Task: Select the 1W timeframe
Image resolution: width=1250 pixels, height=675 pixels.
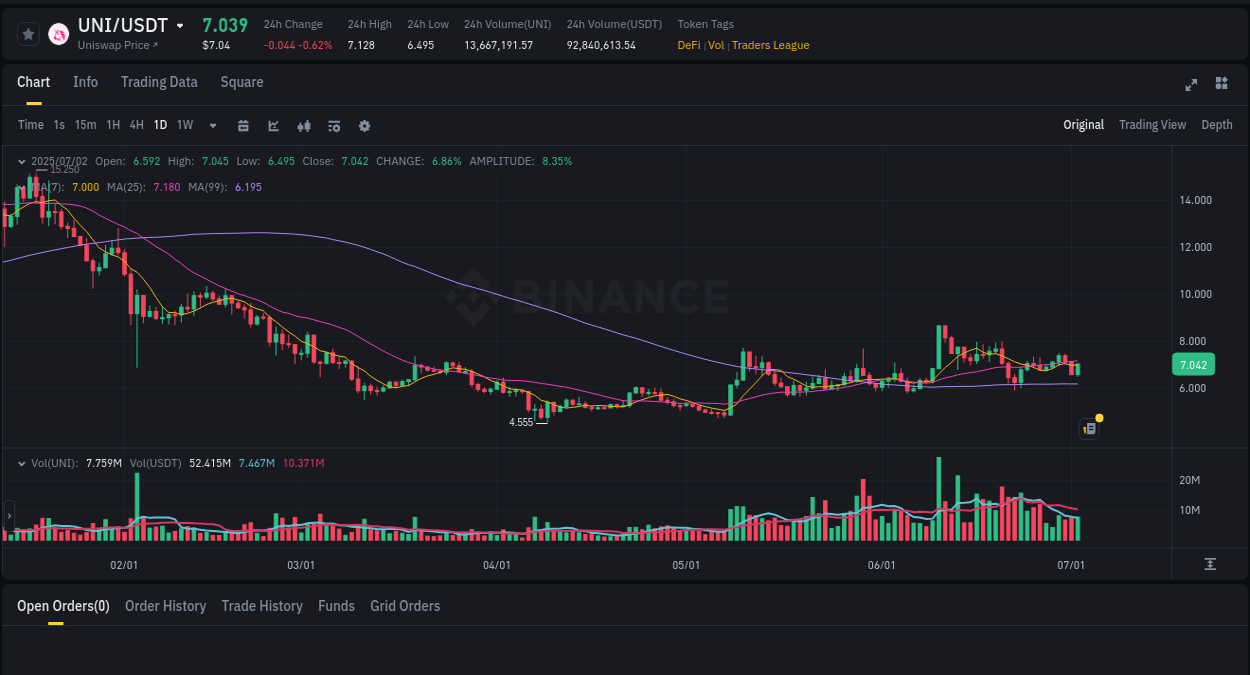Action: tap(184, 125)
